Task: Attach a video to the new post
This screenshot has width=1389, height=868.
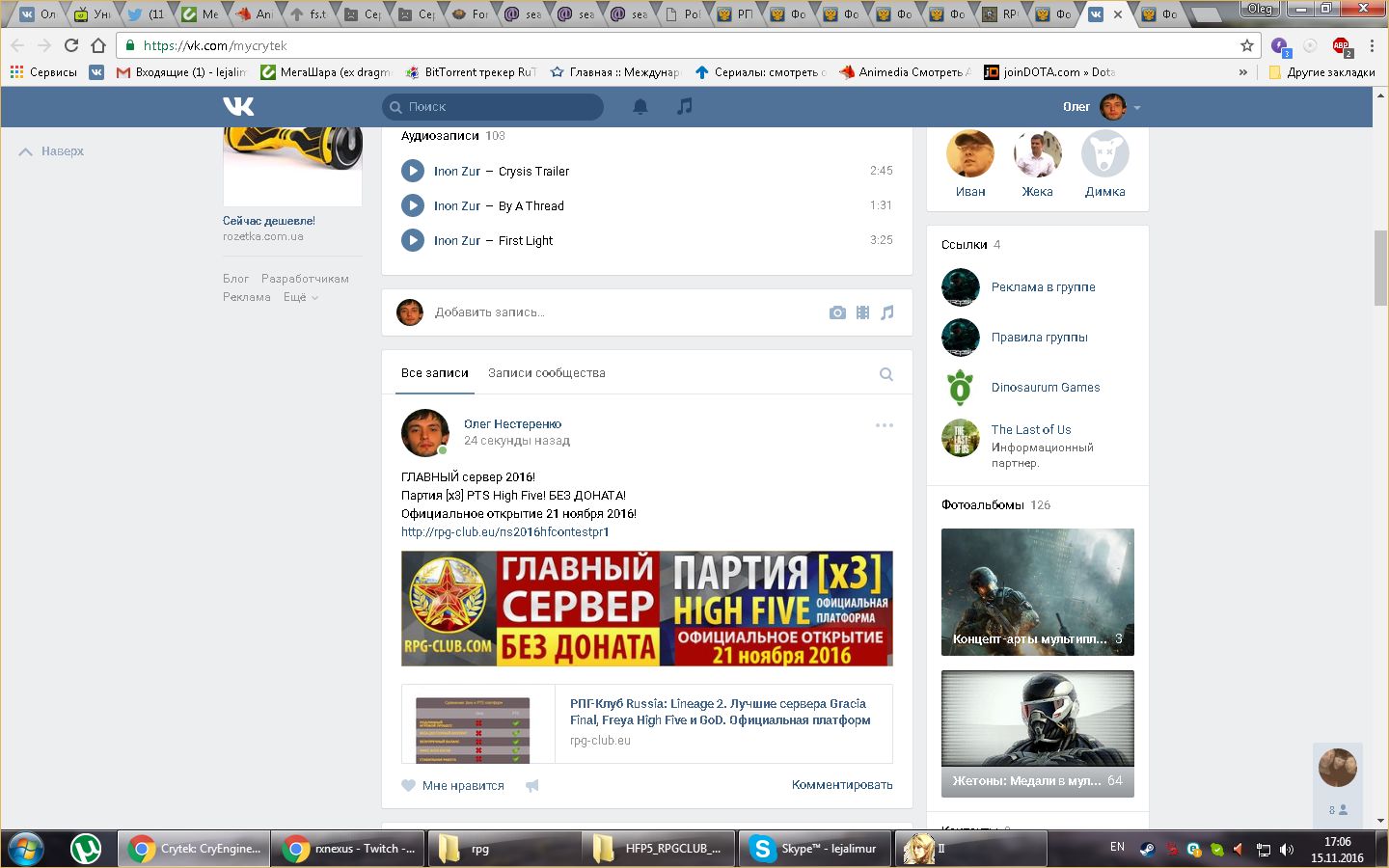Action: click(x=862, y=312)
